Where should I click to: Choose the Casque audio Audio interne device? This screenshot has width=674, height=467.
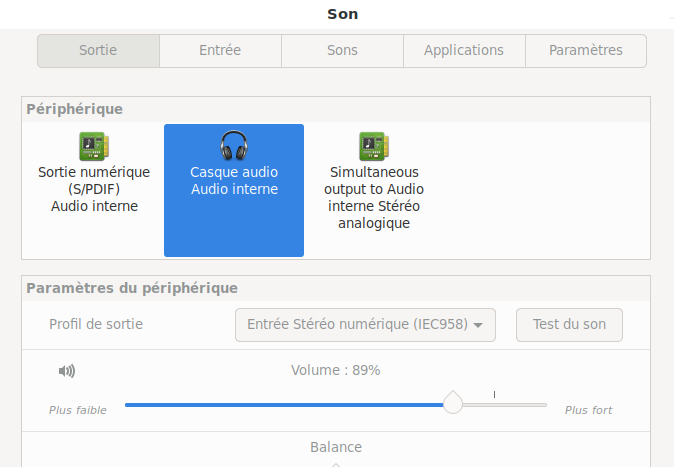click(x=234, y=190)
